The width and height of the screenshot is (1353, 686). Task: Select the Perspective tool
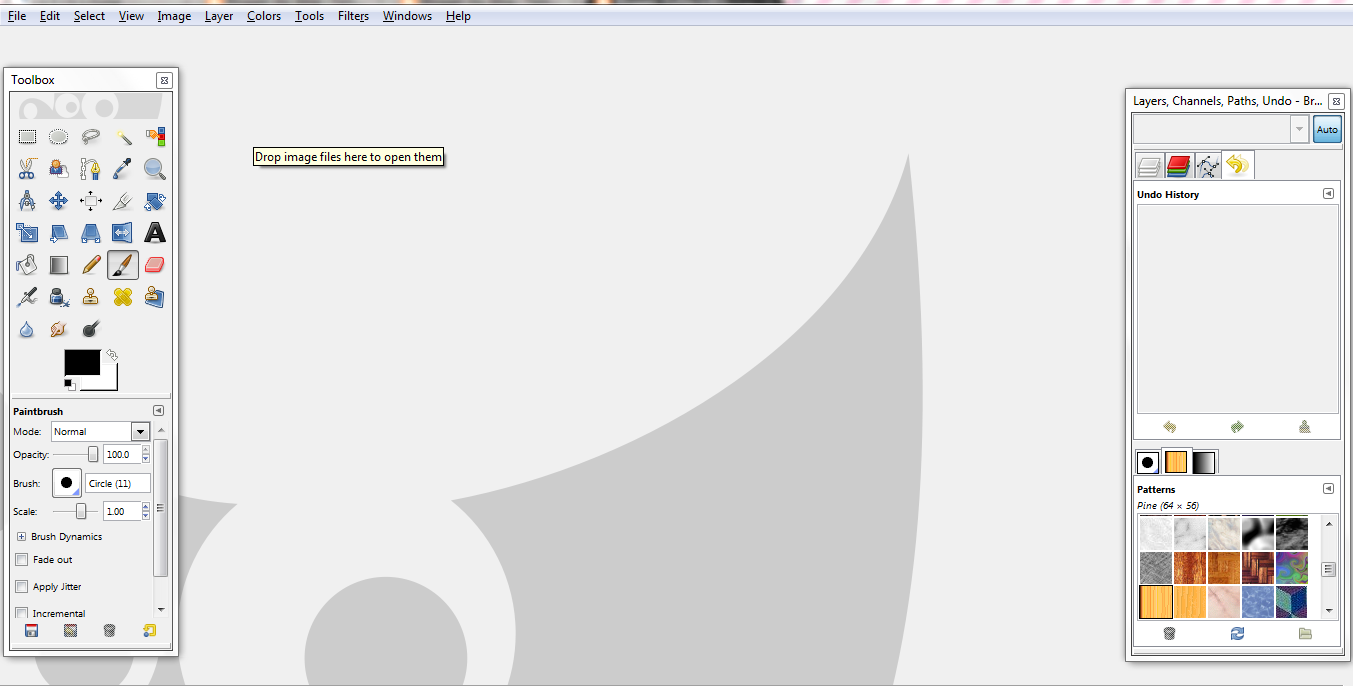(x=91, y=233)
